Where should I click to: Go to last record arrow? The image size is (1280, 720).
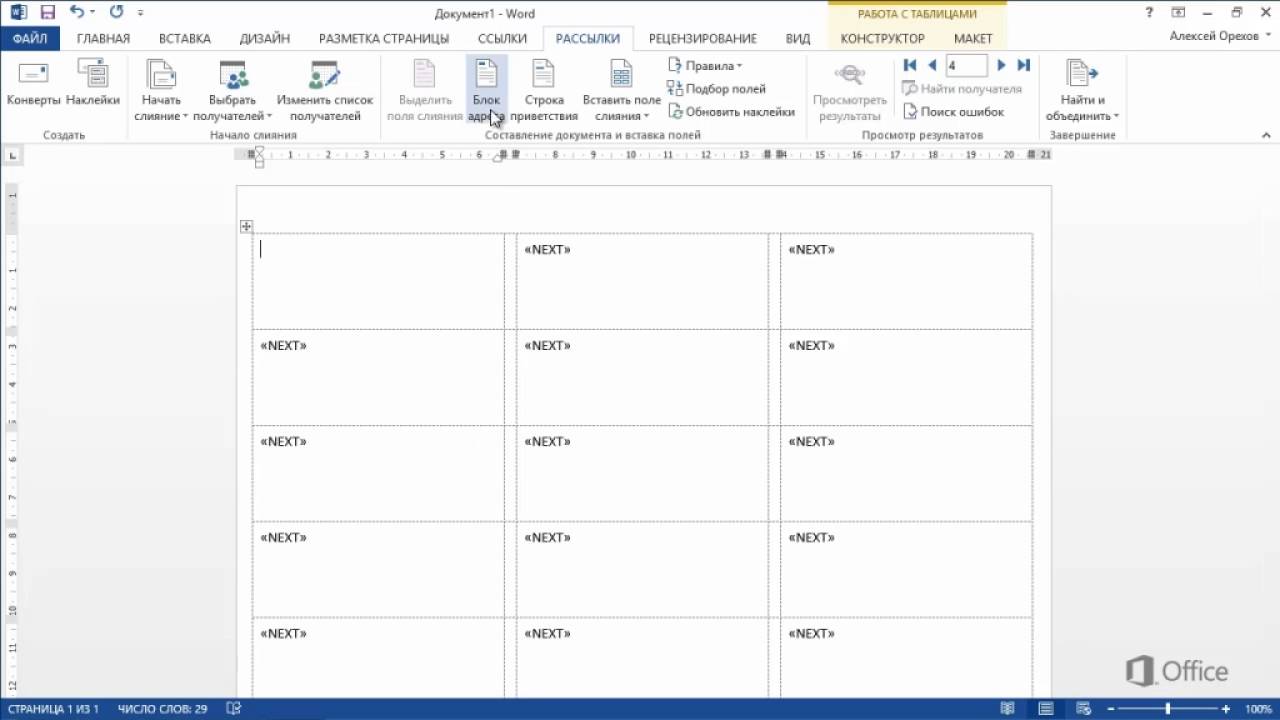[1023, 65]
